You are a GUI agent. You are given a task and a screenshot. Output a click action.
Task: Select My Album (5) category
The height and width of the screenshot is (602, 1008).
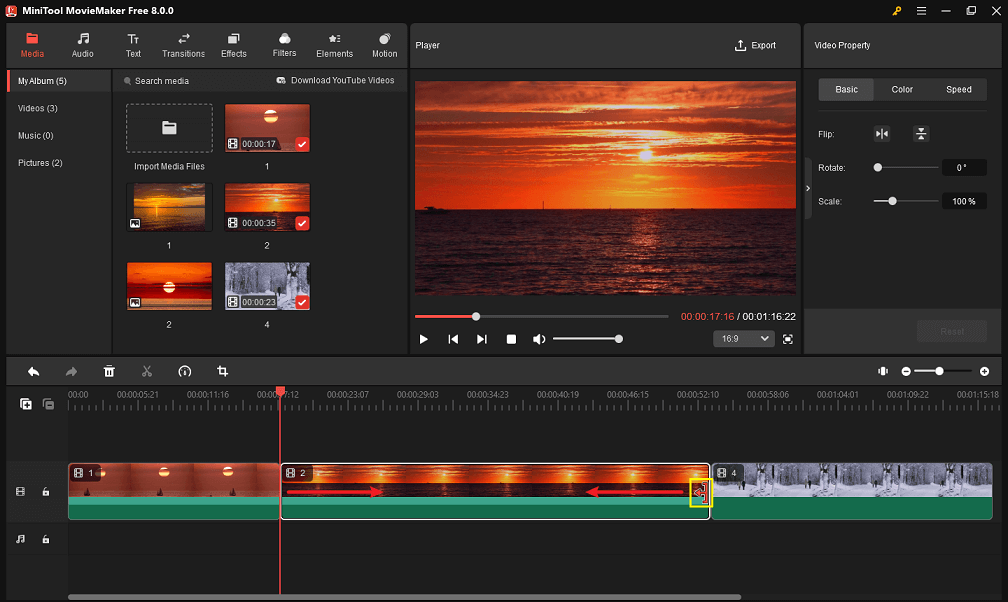tap(59, 81)
